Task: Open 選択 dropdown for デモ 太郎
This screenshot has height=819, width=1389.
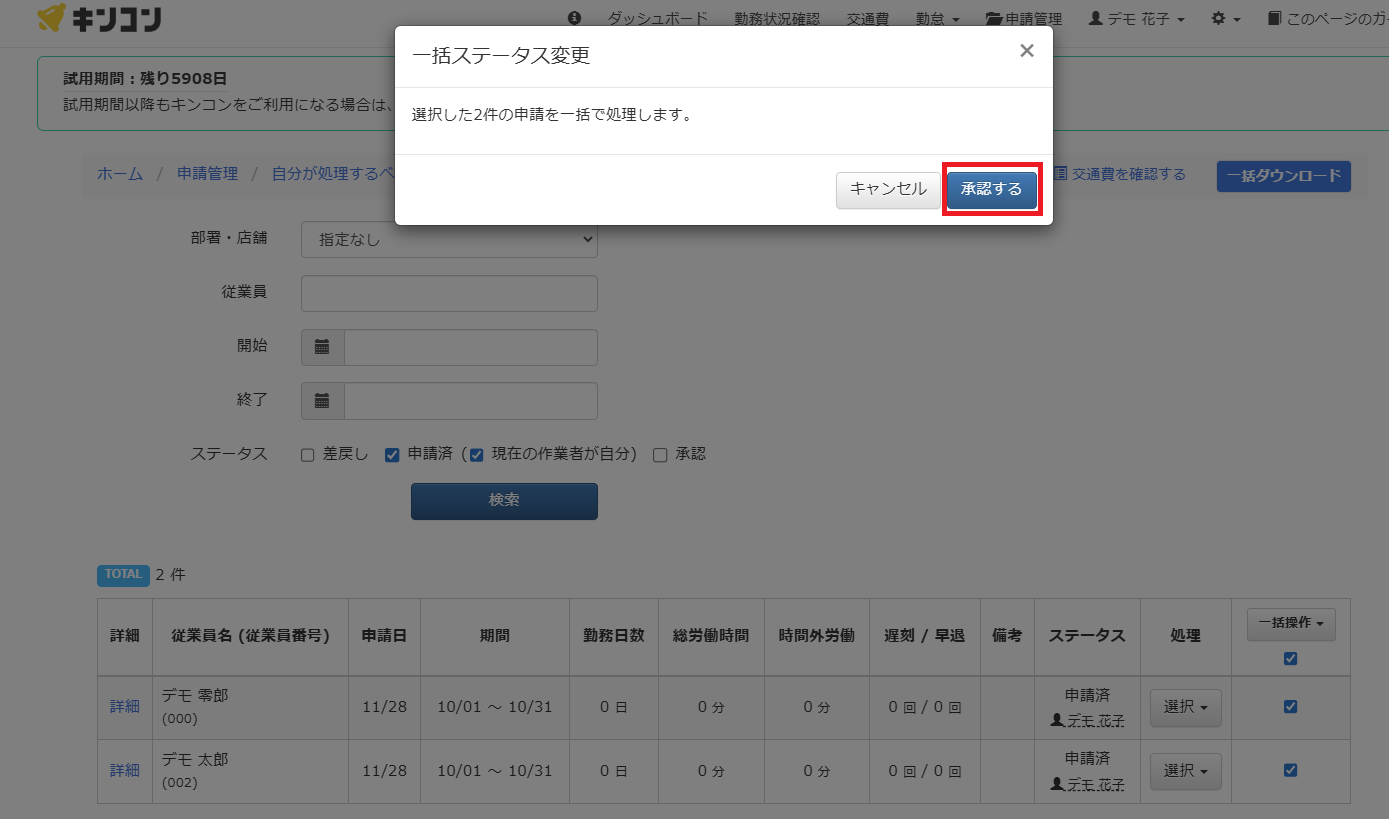Action: pyautogui.click(x=1185, y=771)
